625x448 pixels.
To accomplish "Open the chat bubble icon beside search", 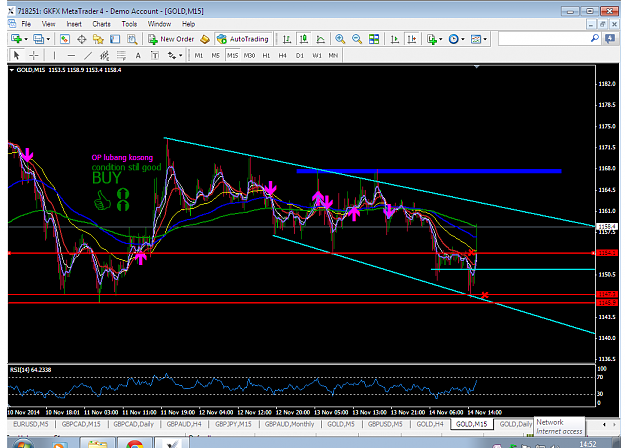I will [610, 39].
